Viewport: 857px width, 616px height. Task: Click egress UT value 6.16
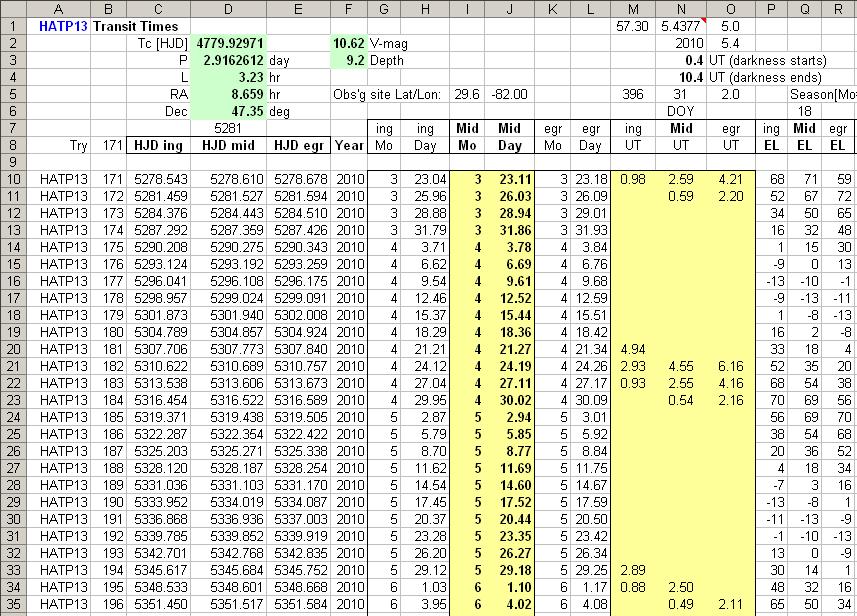click(x=730, y=366)
